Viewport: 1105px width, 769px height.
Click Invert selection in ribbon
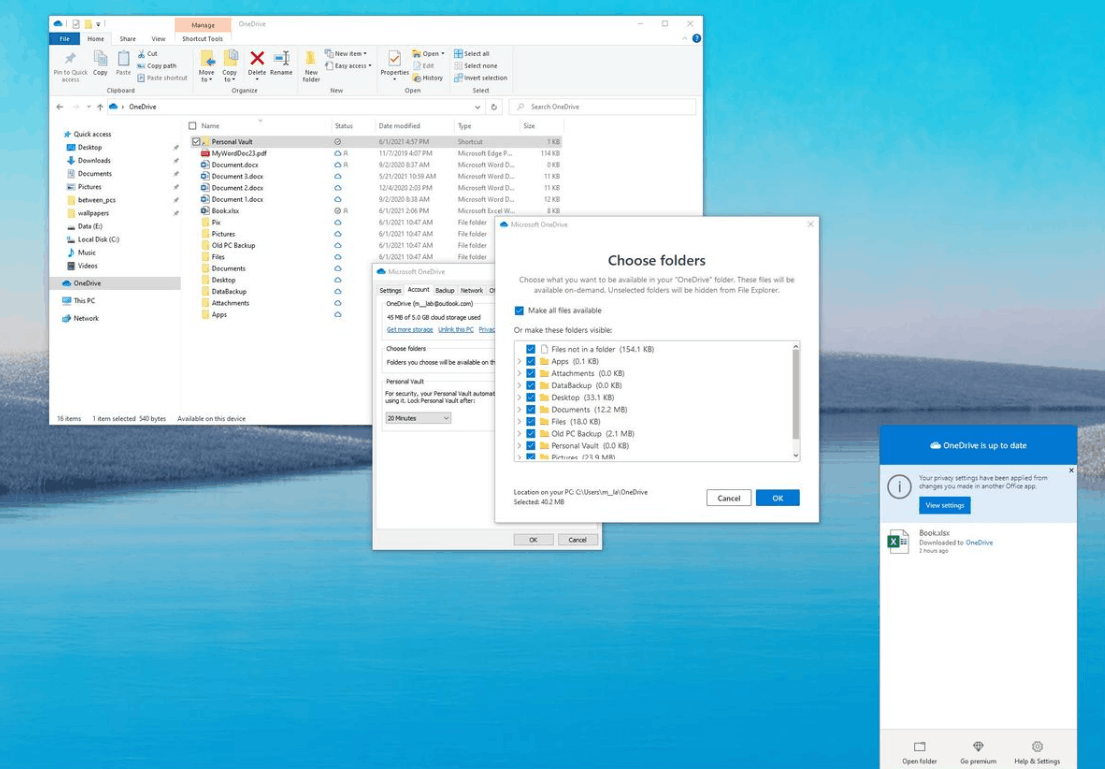[x=481, y=78]
